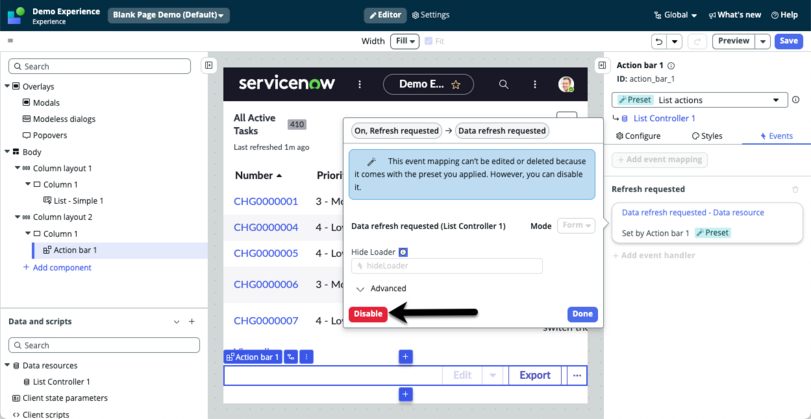Open record CHG0000004 link
This screenshot has height=419, width=811.
coord(266,227)
